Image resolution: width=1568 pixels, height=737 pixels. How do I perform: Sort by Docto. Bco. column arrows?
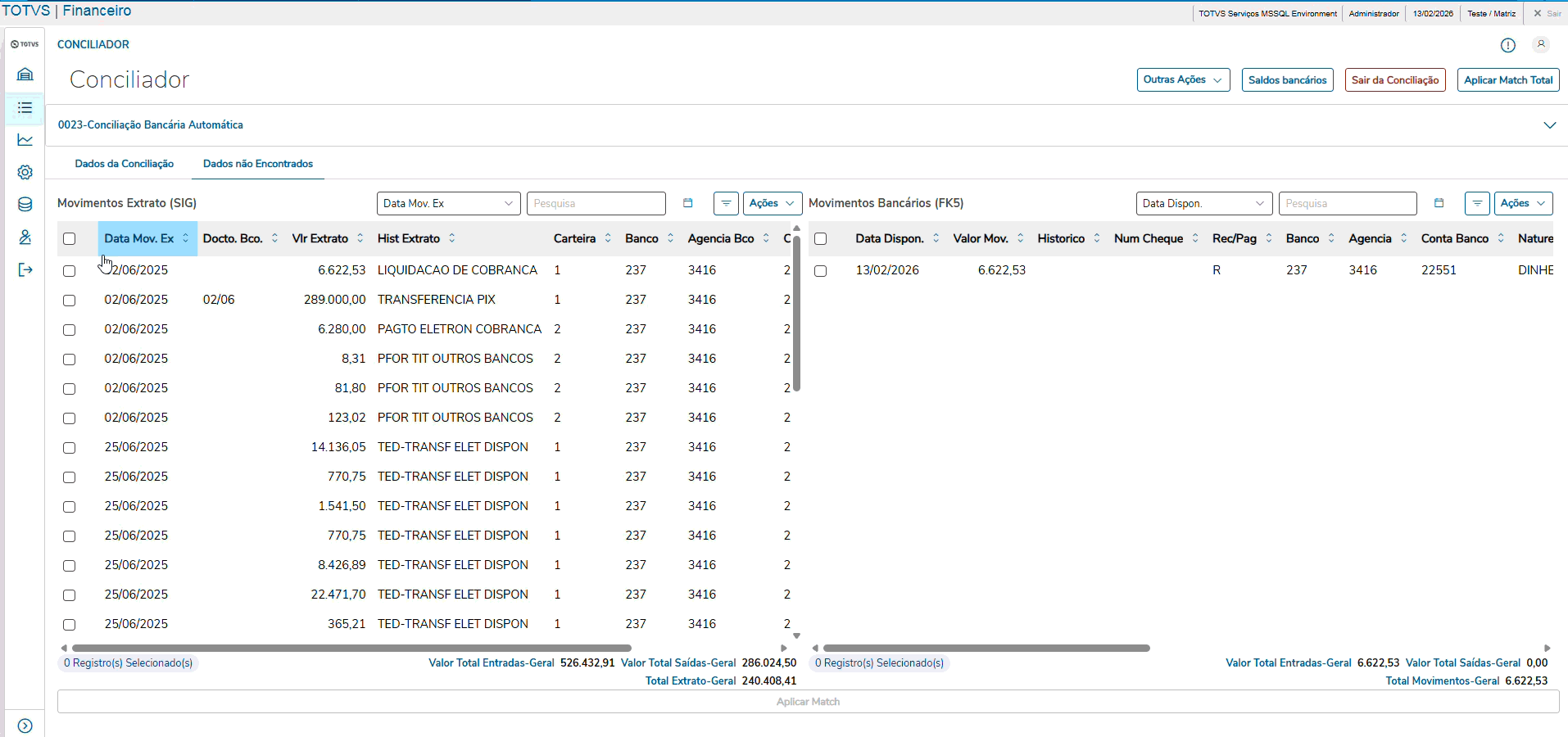[x=274, y=238]
